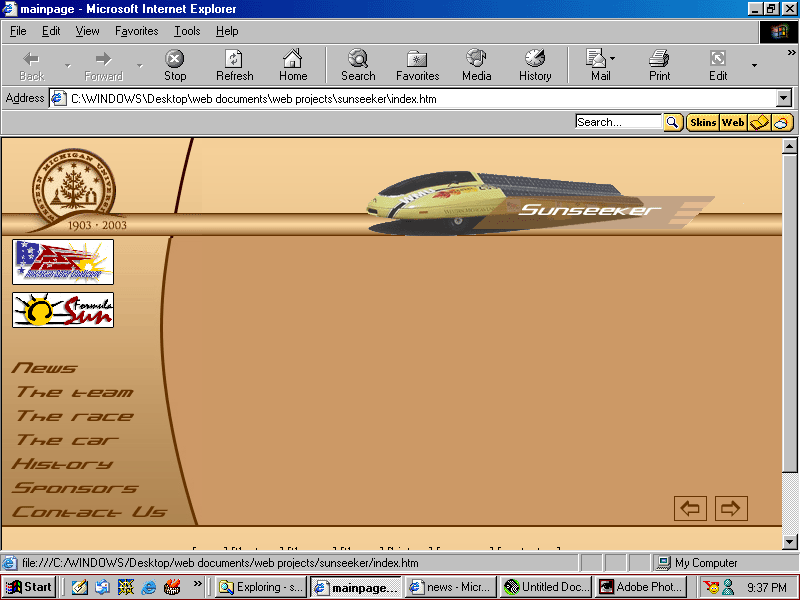This screenshot has width=800, height=600.
Task: Click the yellow highlighter toolbar icon
Action: click(759, 122)
